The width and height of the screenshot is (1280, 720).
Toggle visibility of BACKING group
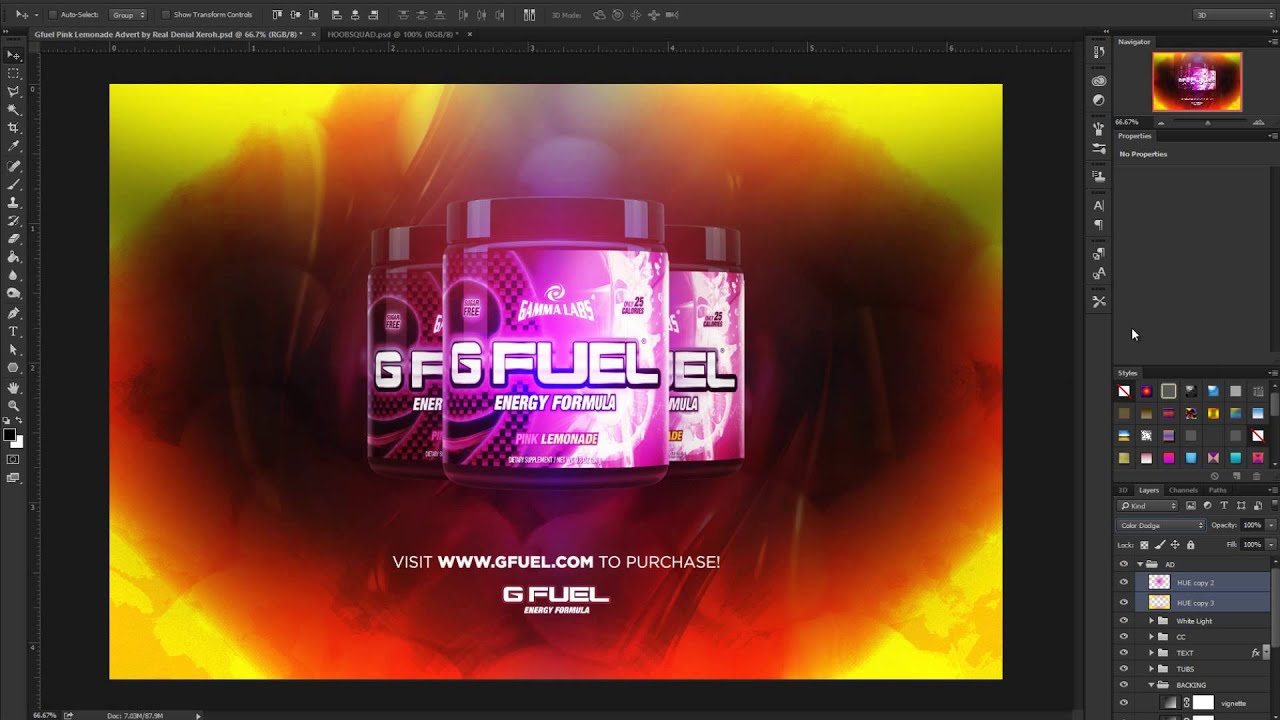(1123, 685)
